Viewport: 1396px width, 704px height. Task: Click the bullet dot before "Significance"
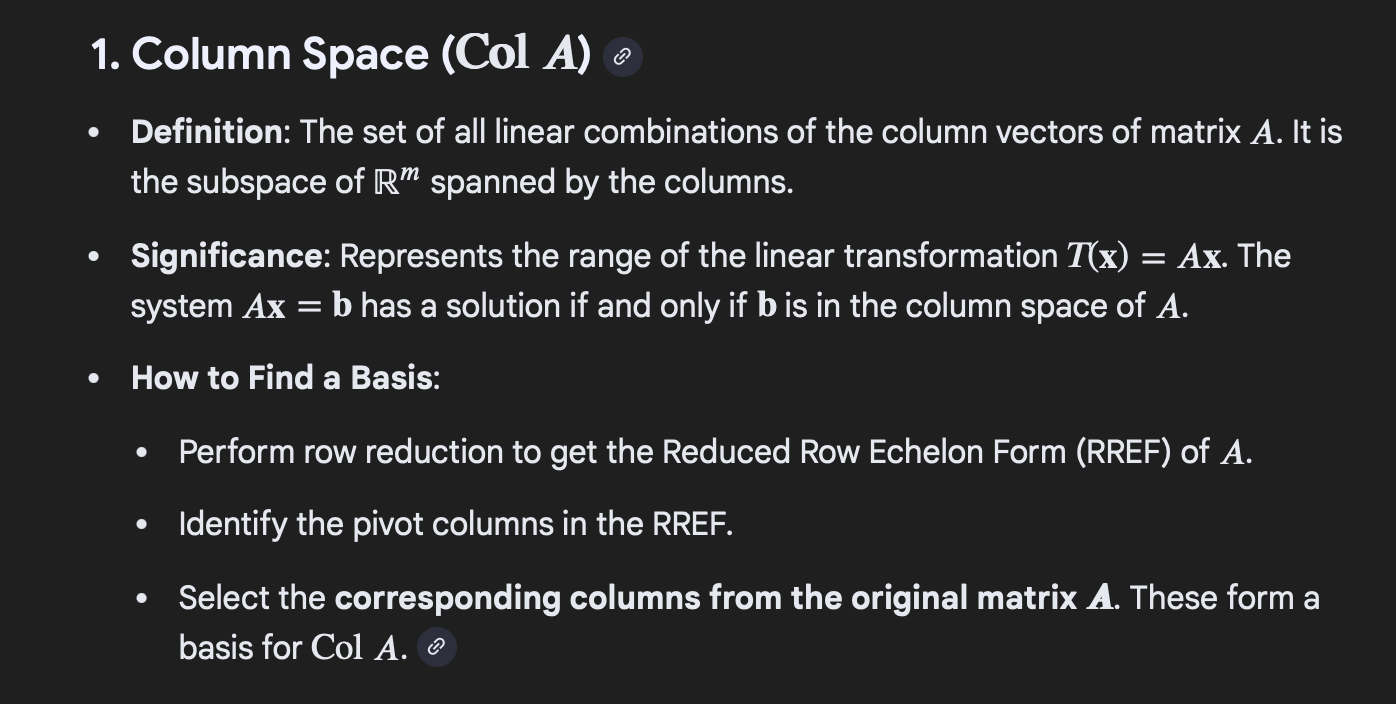(x=94, y=257)
